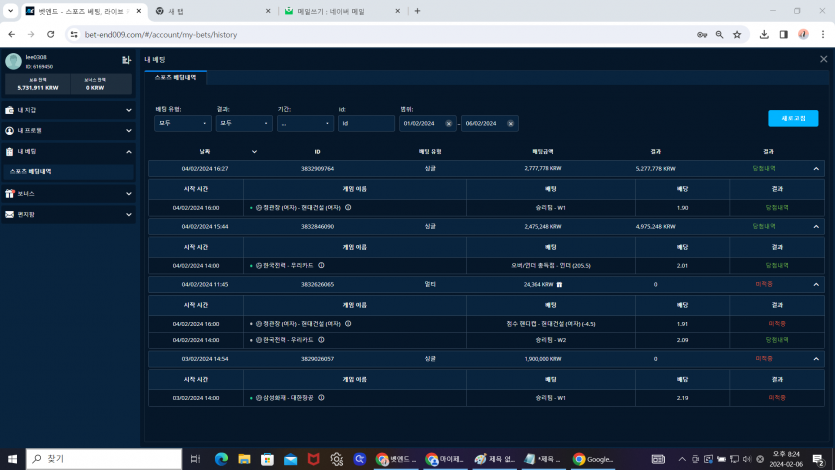The height and width of the screenshot is (470, 835).
Task: Open Chrome downloads icon
Action: (764, 35)
